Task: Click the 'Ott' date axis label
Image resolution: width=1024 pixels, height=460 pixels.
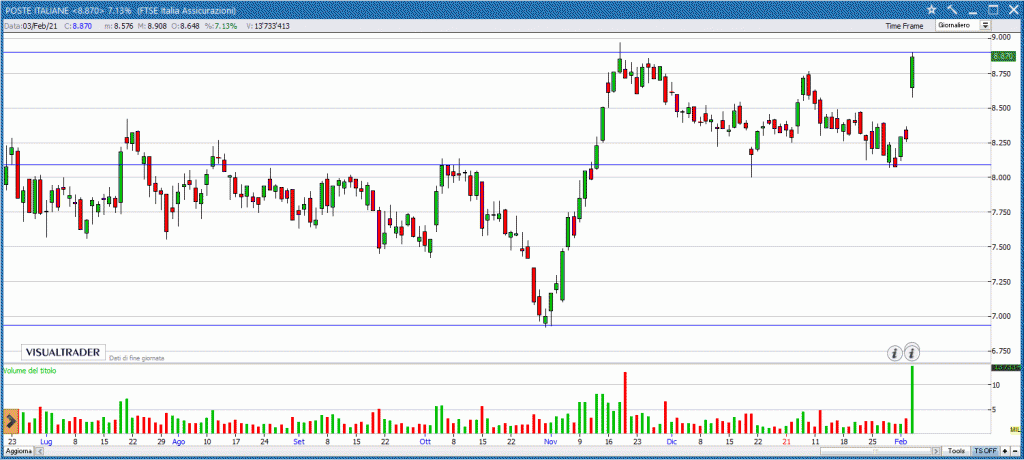Action: coord(426,442)
